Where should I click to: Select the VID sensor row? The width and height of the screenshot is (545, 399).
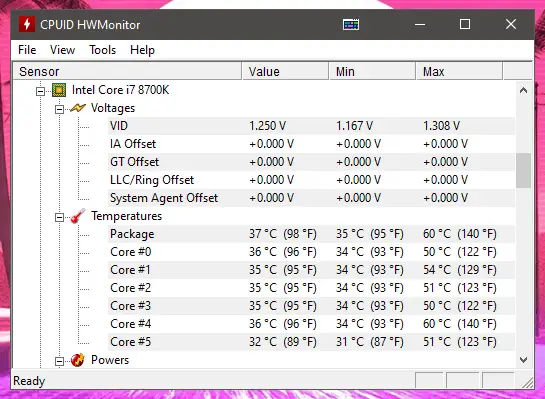[311, 126]
